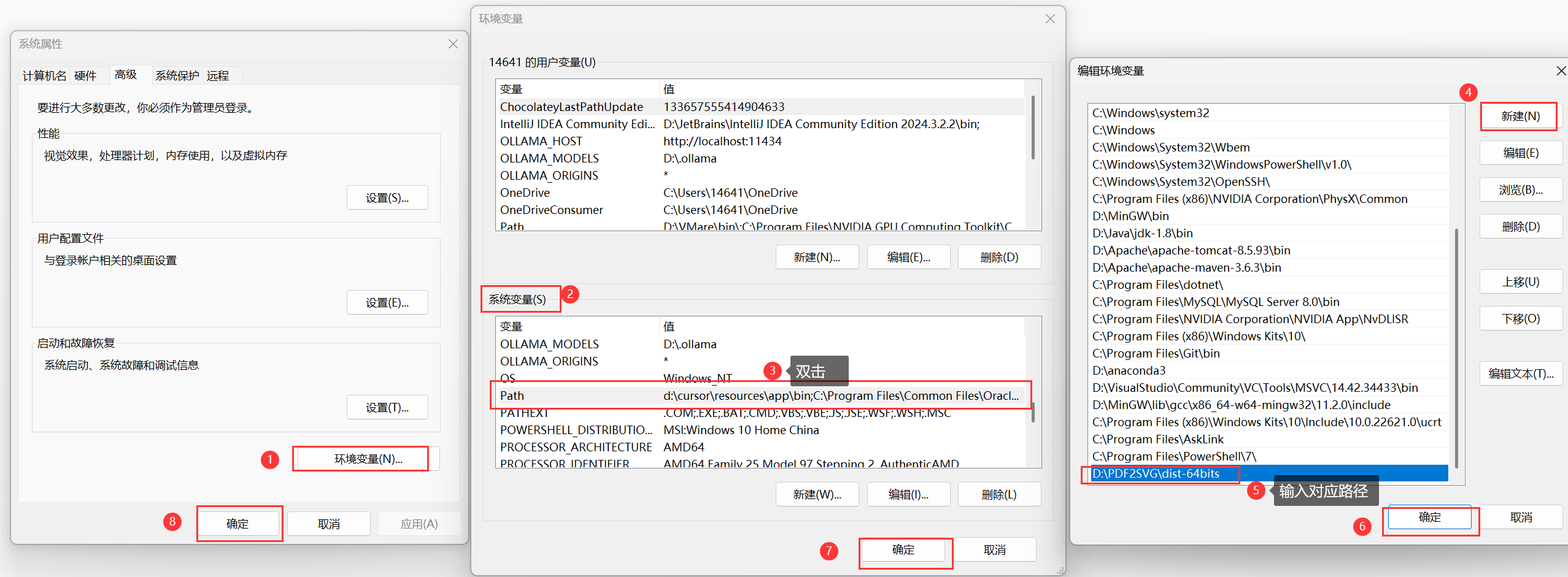Click 新建(W)... under the system variables list

click(x=817, y=494)
